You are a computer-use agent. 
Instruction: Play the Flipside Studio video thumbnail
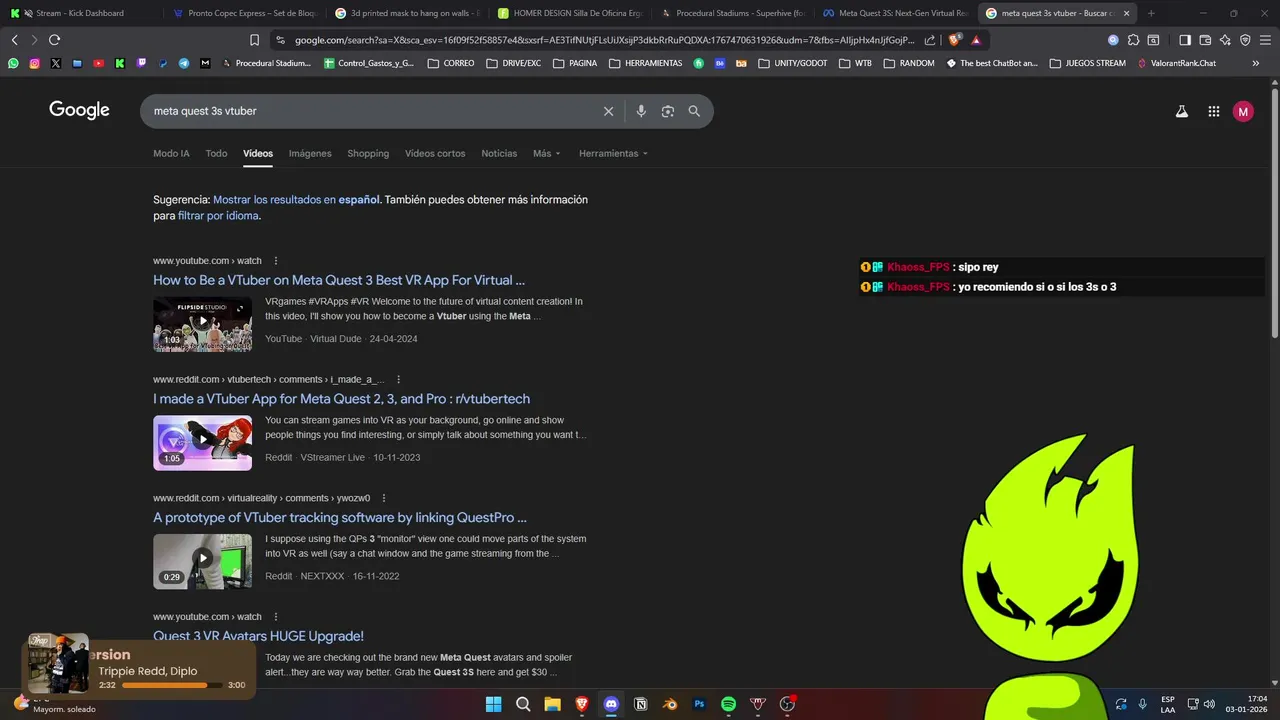(202, 324)
